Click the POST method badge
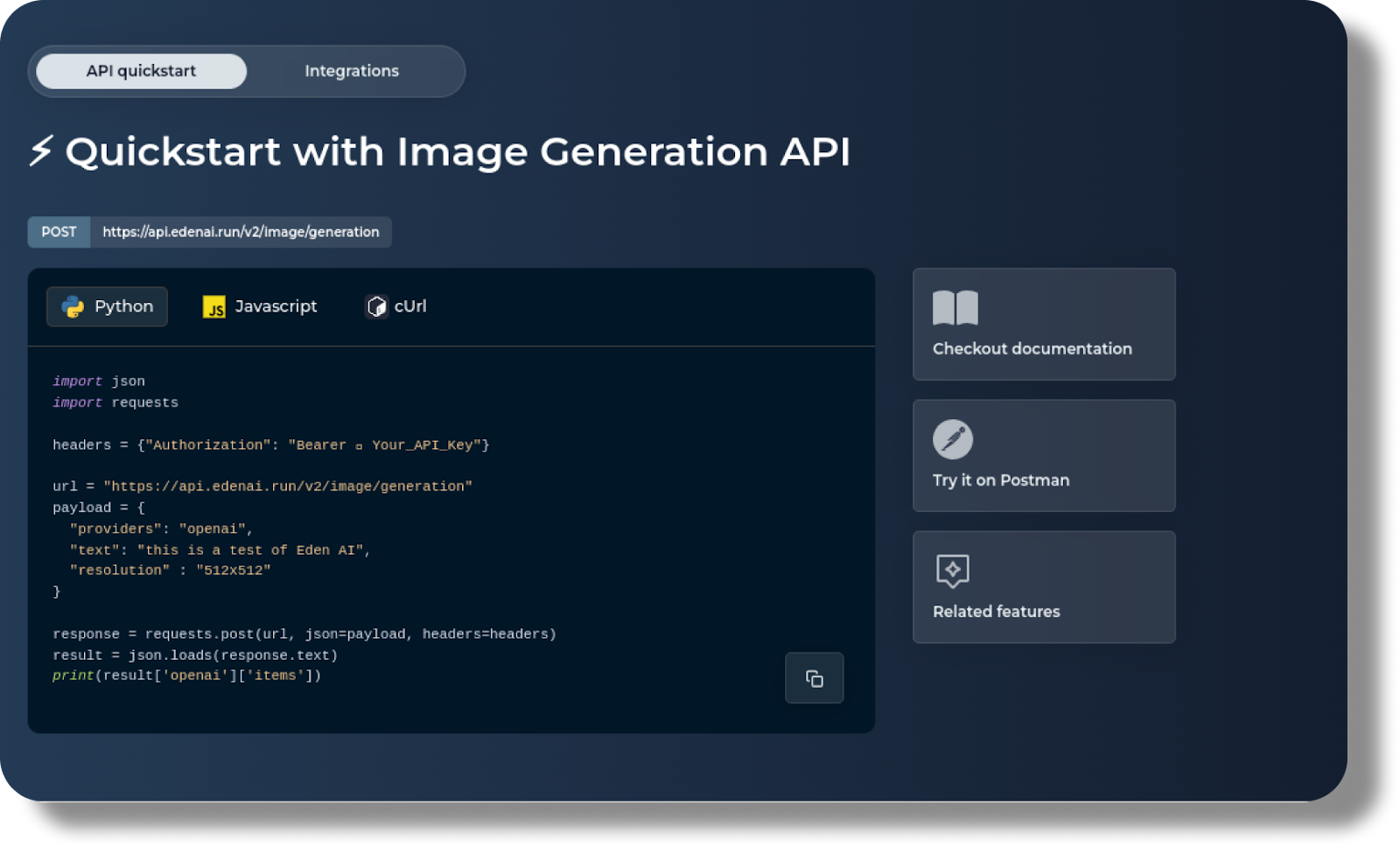 [58, 232]
